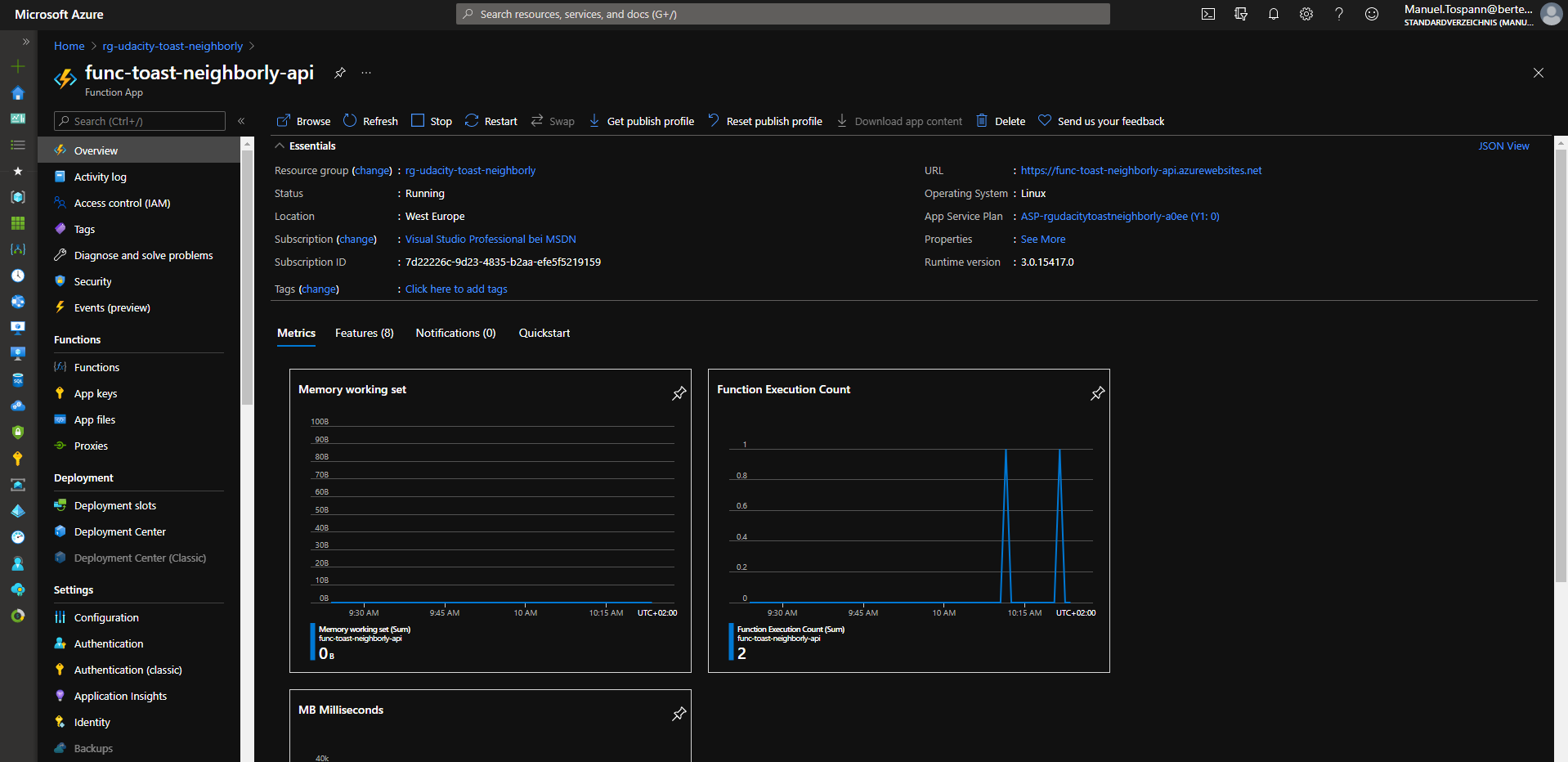Open Tags menu item

tap(139, 229)
